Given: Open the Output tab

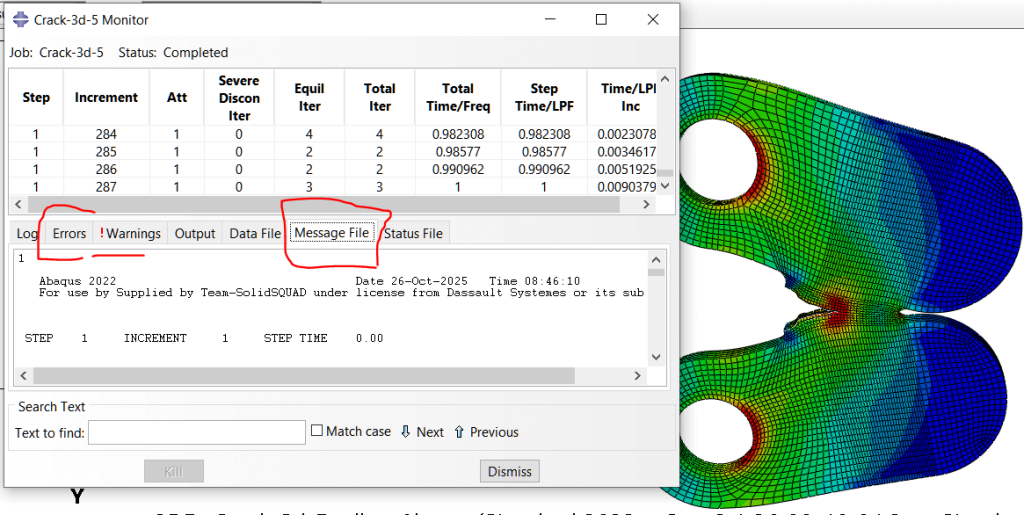Looking at the screenshot, I should pyautogui.click(x=195, y=233).
